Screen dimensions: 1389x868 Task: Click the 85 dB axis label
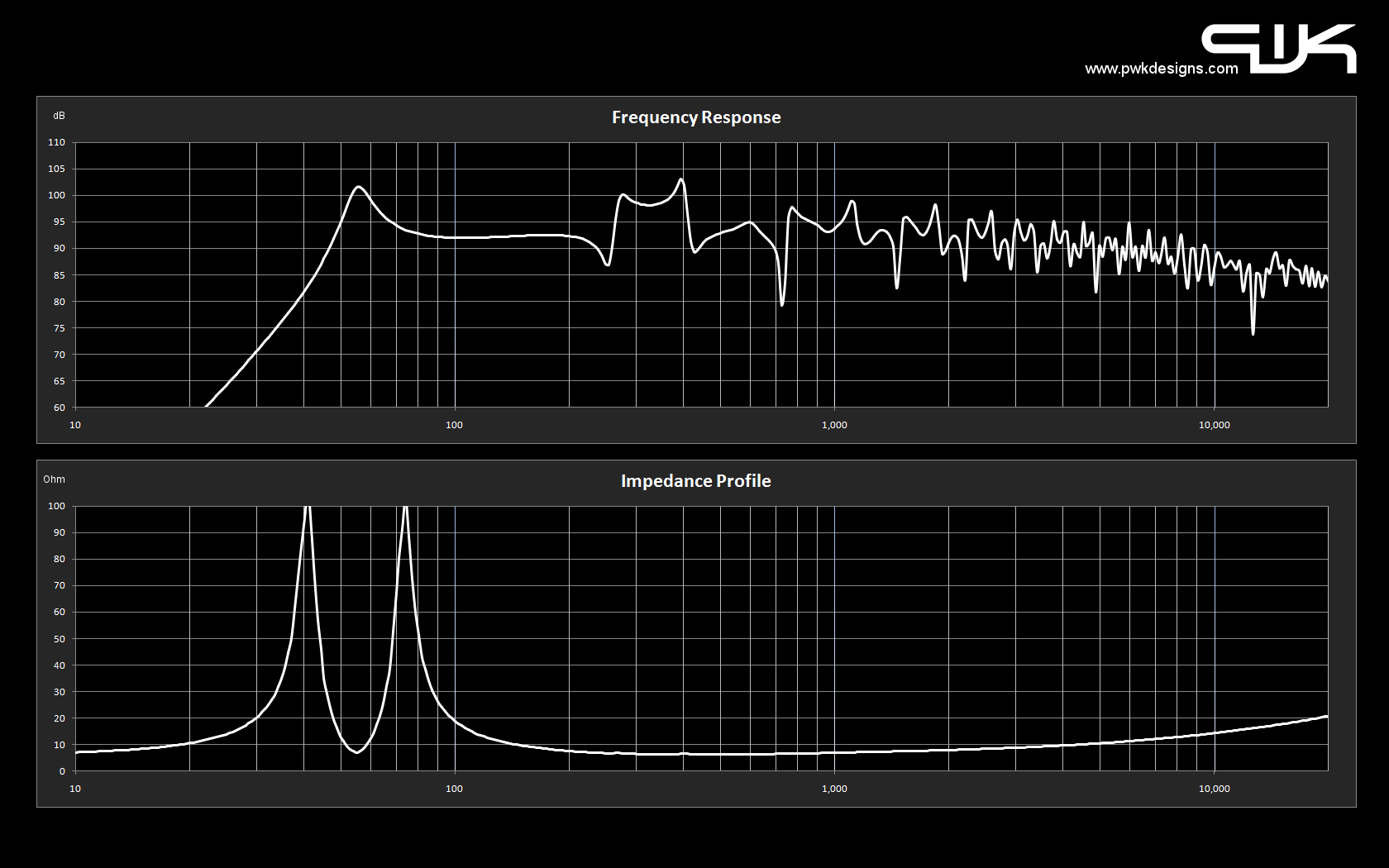59,275
